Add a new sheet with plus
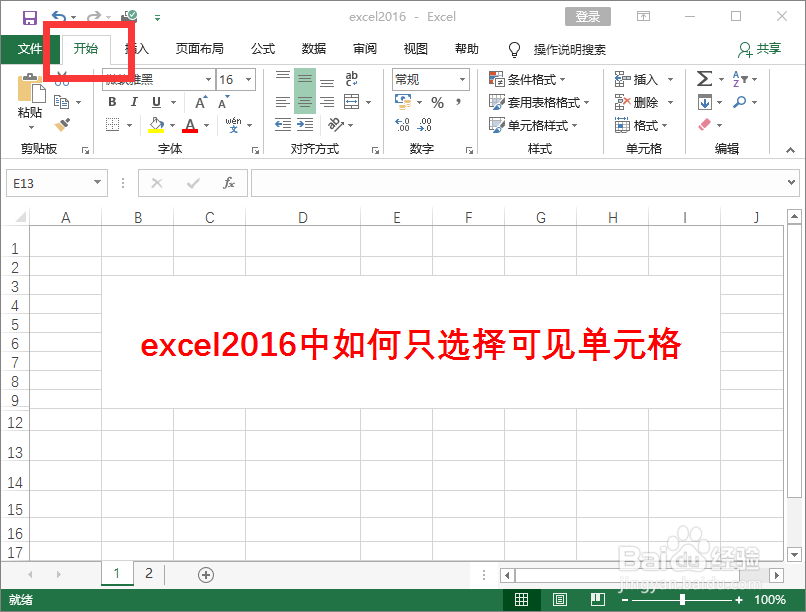The height and width of the screenshot is (612, 806). click(206, 574)
